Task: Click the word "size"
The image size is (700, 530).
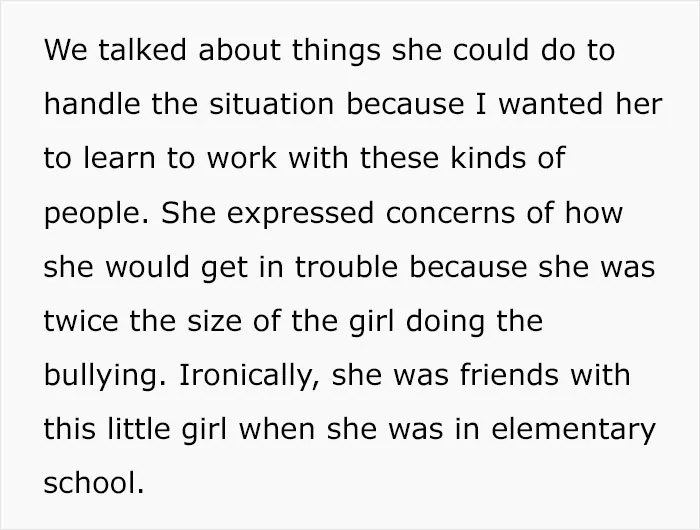Action: [x=214, y=321]
